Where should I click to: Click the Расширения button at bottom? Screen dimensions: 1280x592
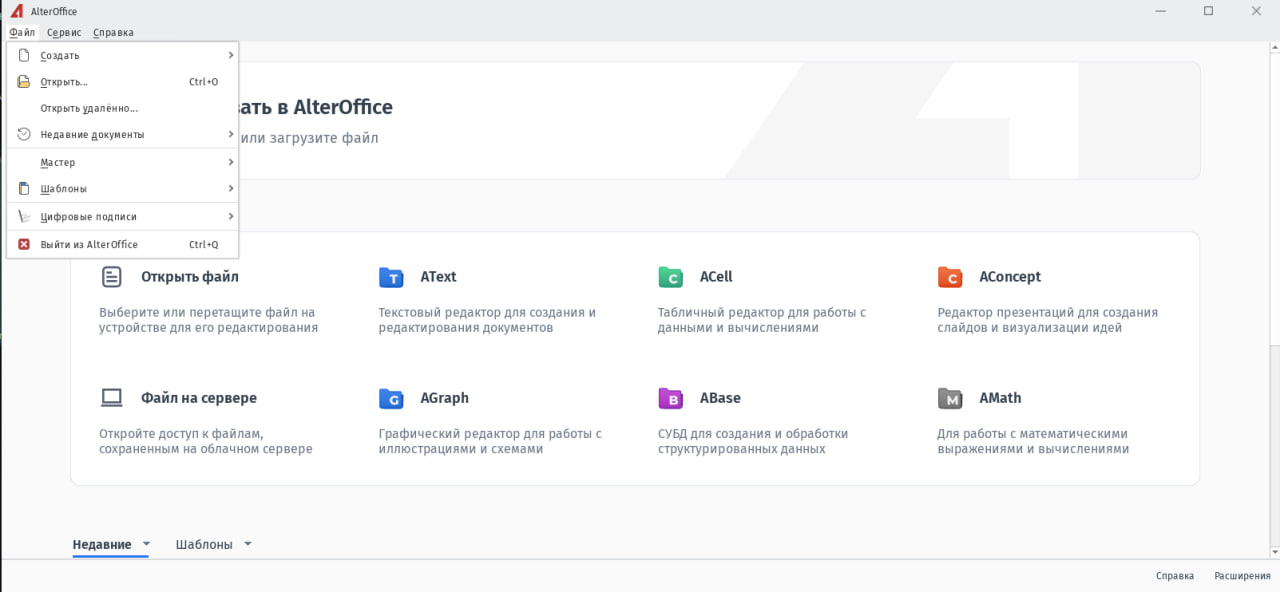tap(1242, 576)
